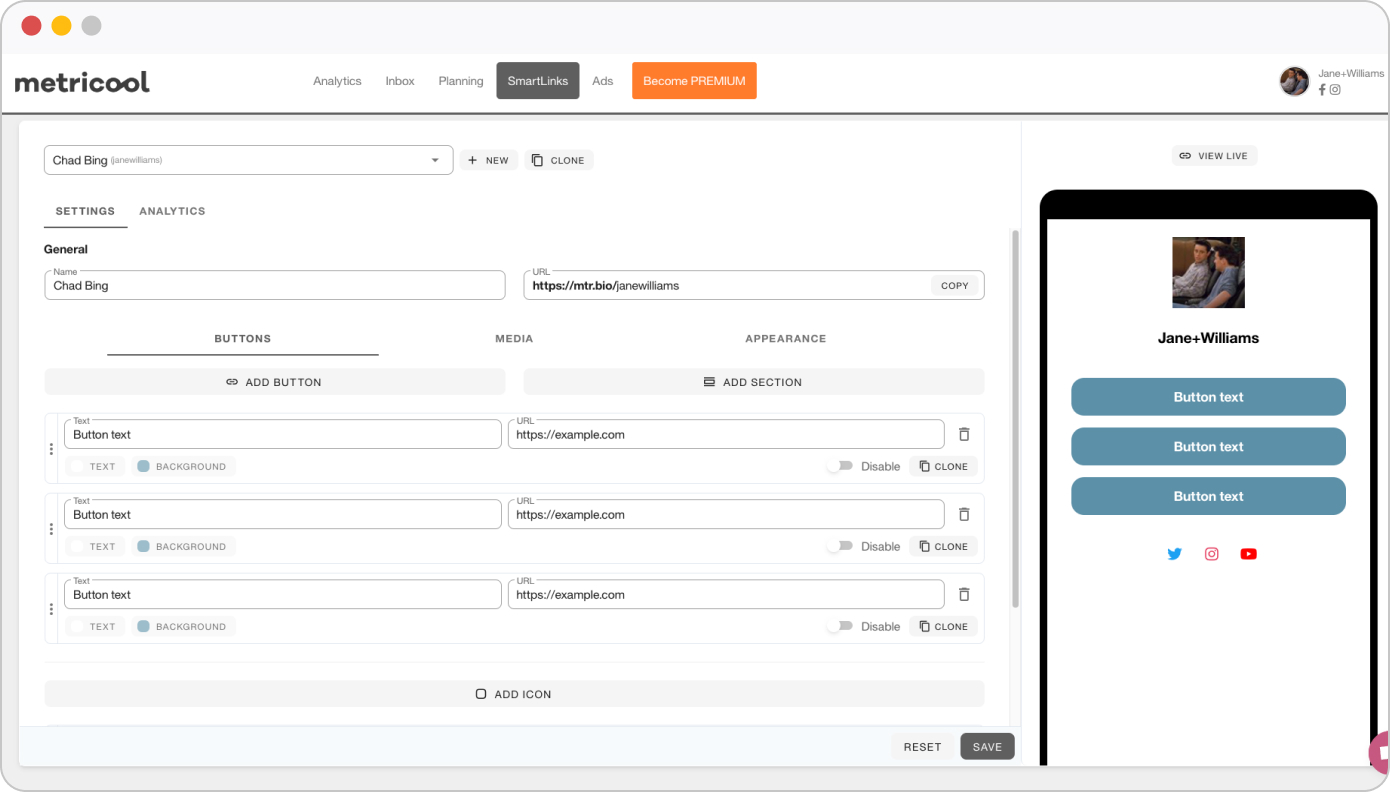The height and width of the screenshot is (792, 1390).
Task: Click the third row's URL input field
Action: click(726, 594)
